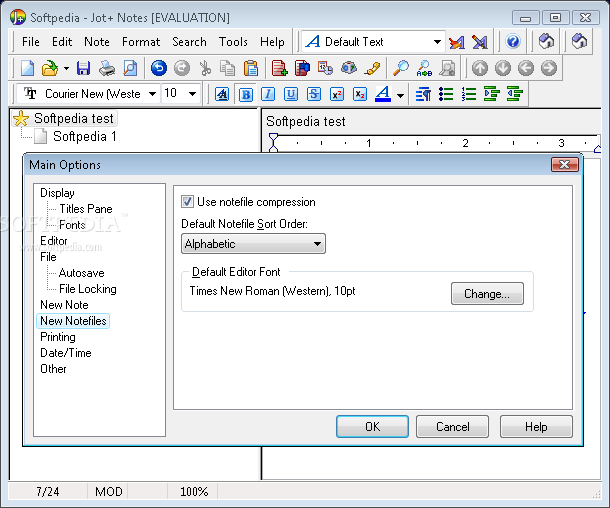This screenshot has width=610, height=508.
Task: Print the note with the printer icon
Action: click(106, 68)
